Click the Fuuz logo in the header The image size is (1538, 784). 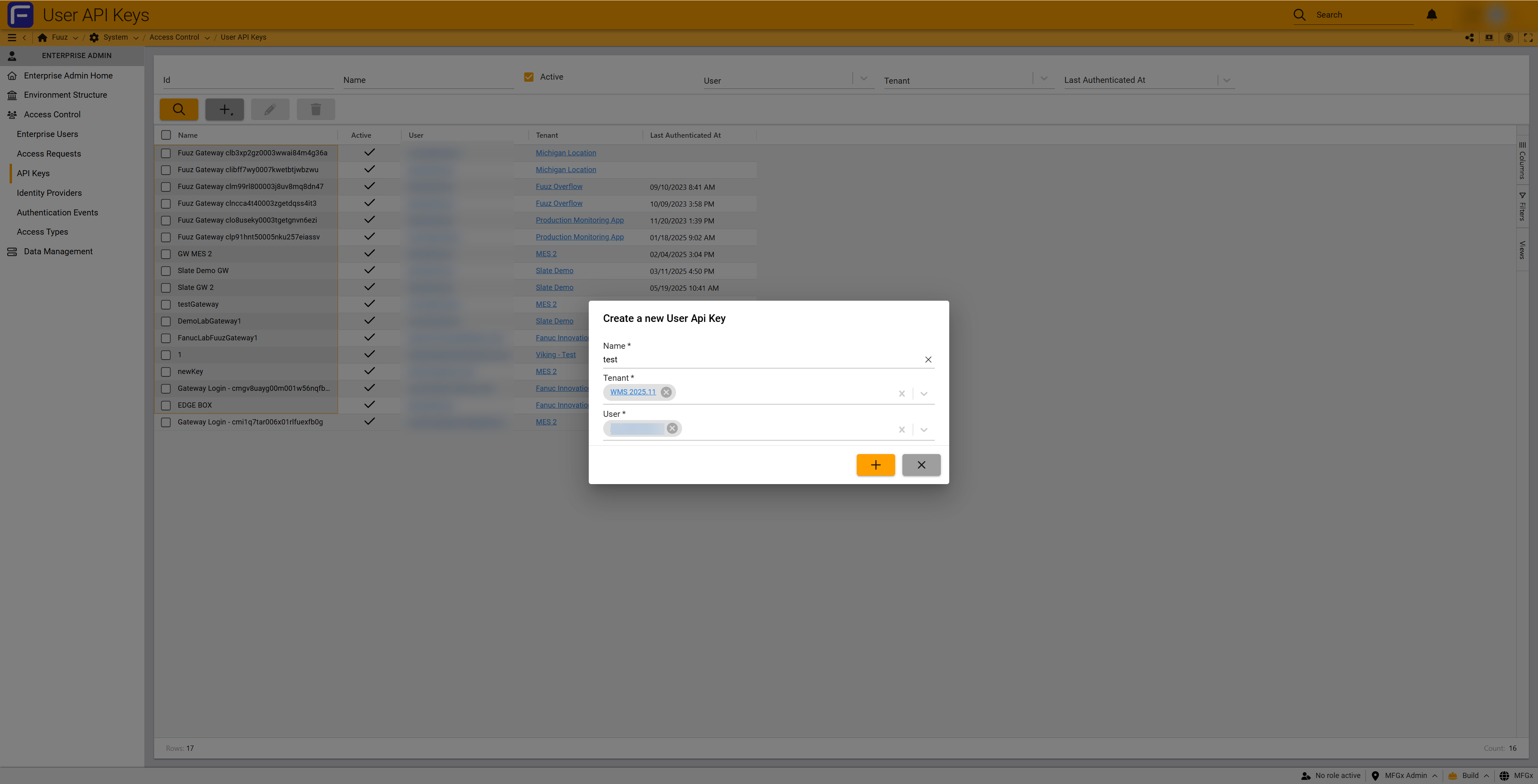coord(20,14)
